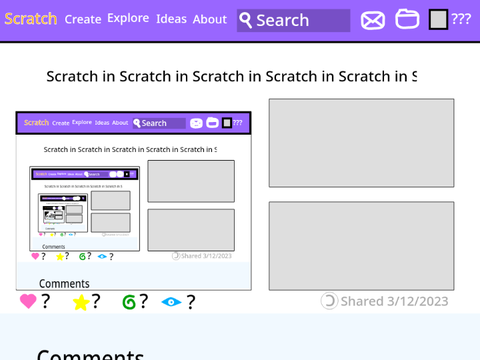Viewport: 480px width, 360px height.
Task: Click small Shared 3/12/2023 in nested project
Action: (206, 256)
